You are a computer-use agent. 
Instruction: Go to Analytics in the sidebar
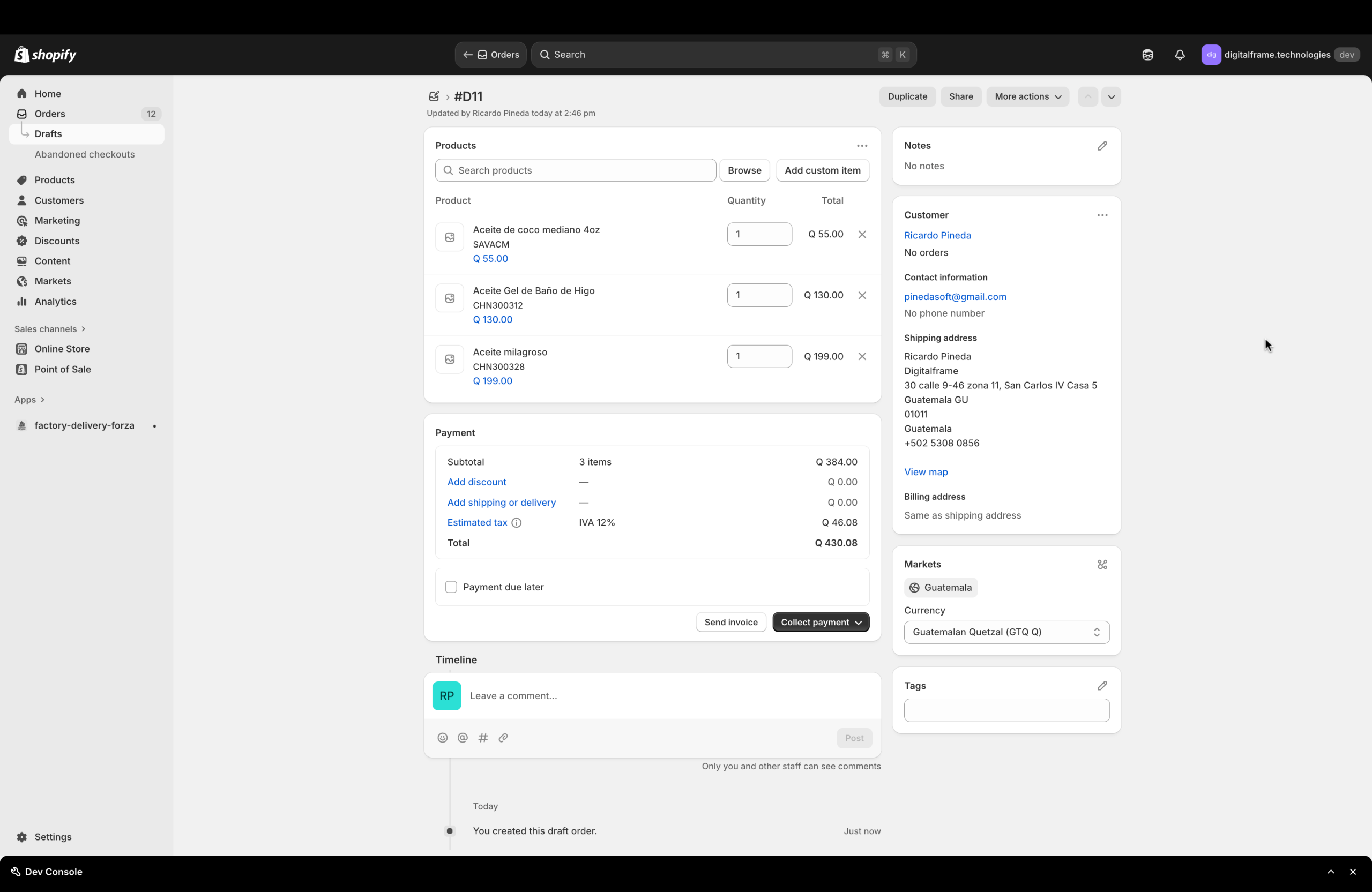point(55,302)
